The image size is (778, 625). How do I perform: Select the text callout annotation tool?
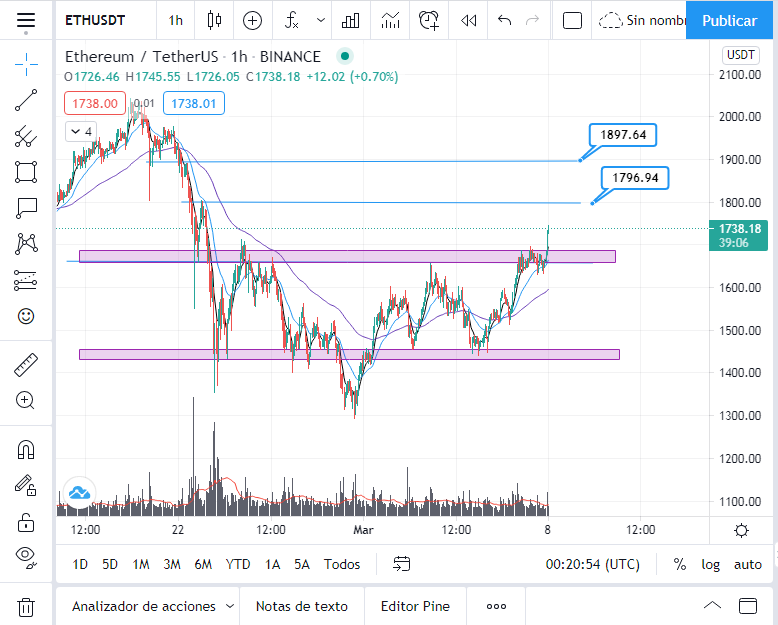coord(26,208)
